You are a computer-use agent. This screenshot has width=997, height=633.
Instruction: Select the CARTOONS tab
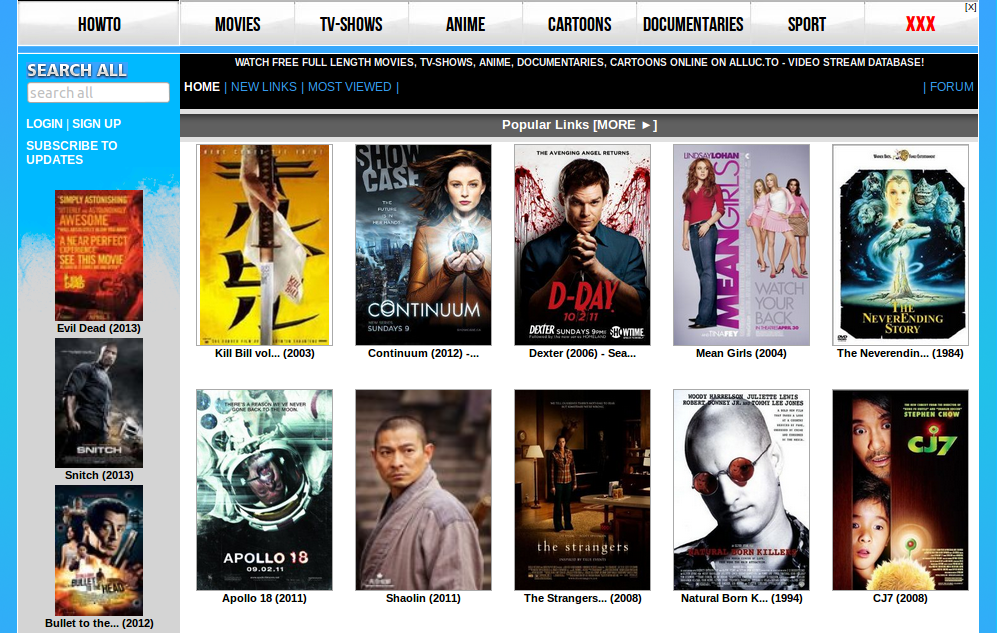pyautogui.click(x=579, y=24)
